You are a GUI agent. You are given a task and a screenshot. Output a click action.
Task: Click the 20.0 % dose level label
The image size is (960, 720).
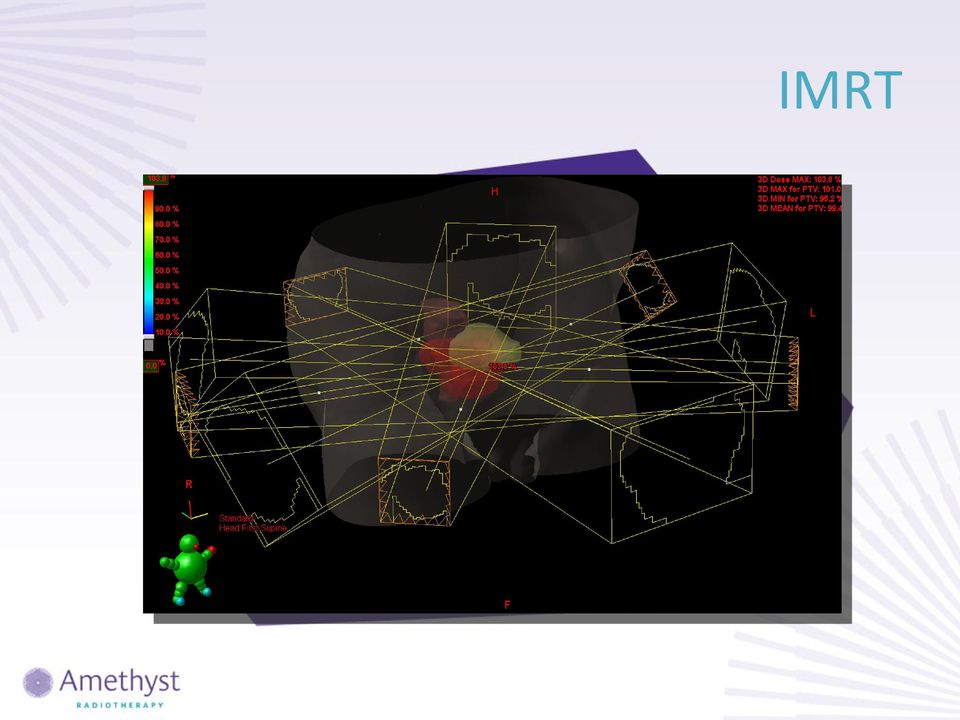pyautogui.click(x=167, y=317)
